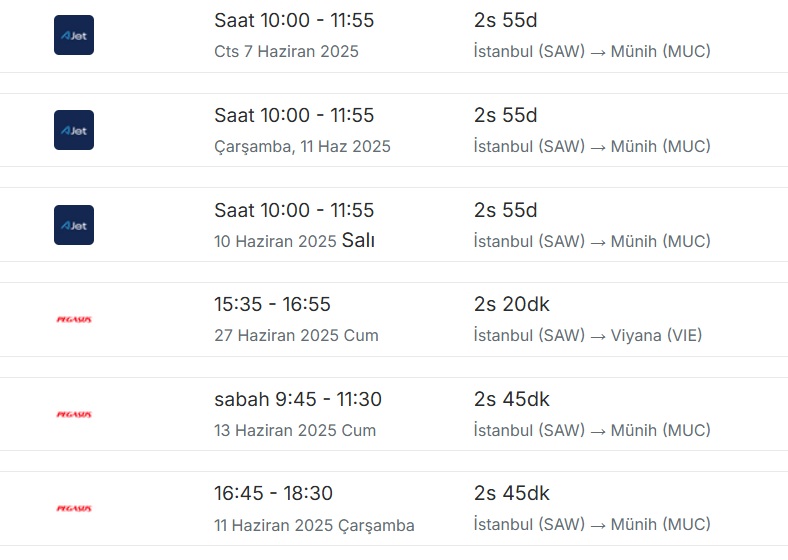Click date 27 Haziran 2025 Cum

(x=297, y=335)
